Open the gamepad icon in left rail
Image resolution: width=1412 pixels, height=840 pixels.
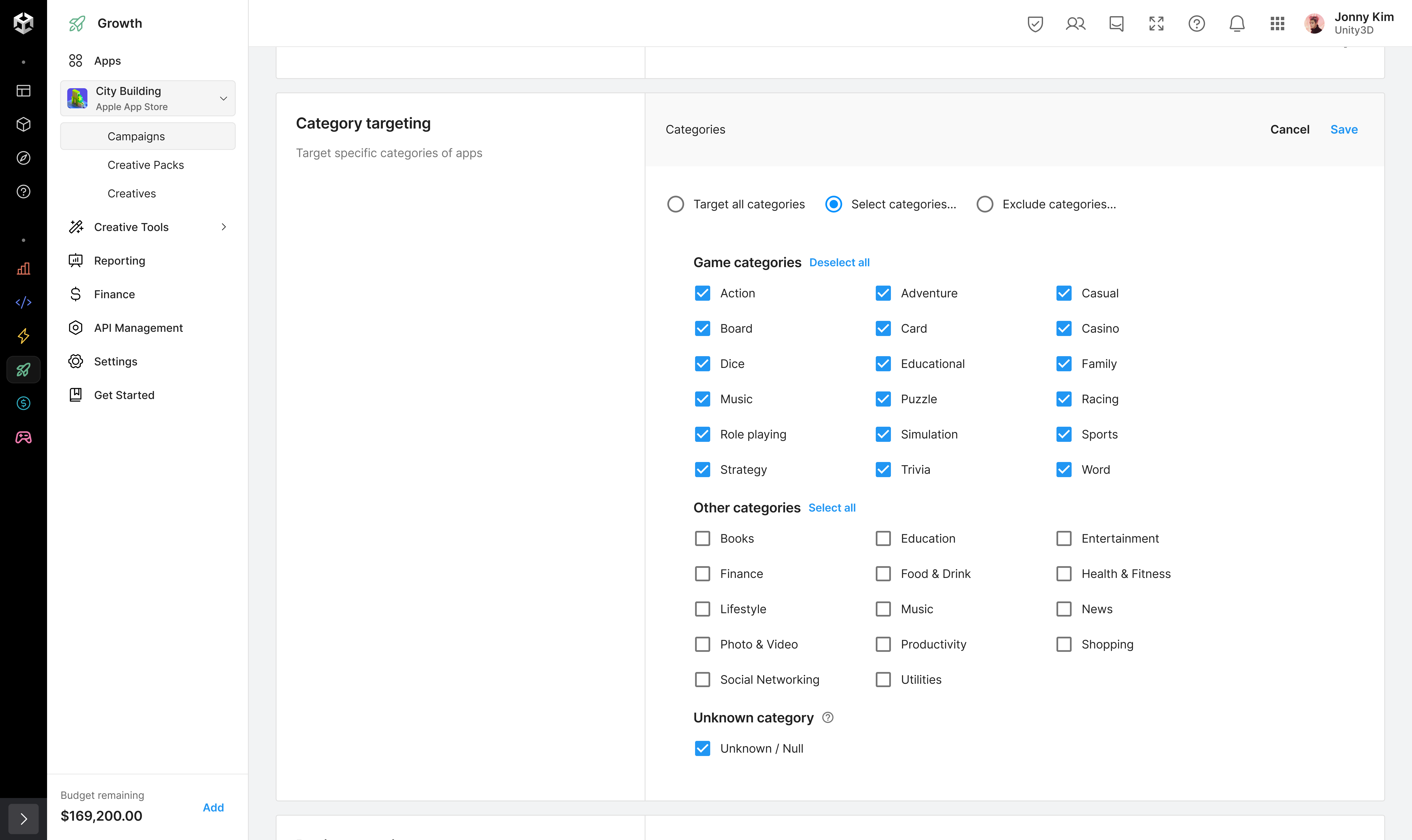23,437
